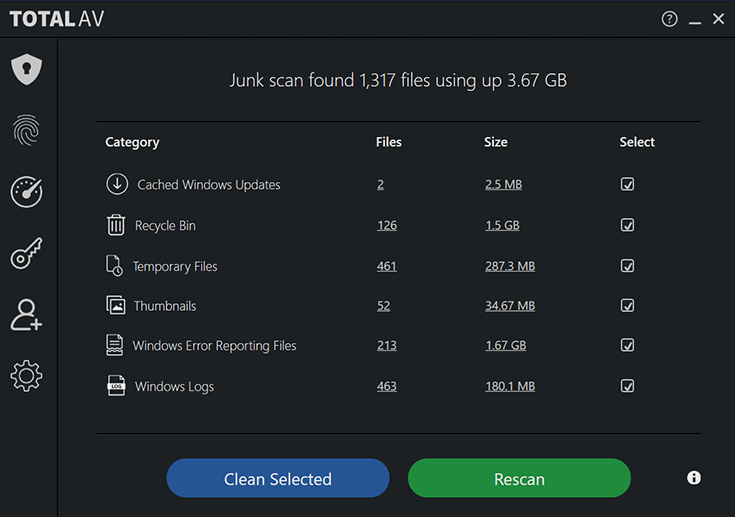Click the green Rescan button

coord(519,478)
